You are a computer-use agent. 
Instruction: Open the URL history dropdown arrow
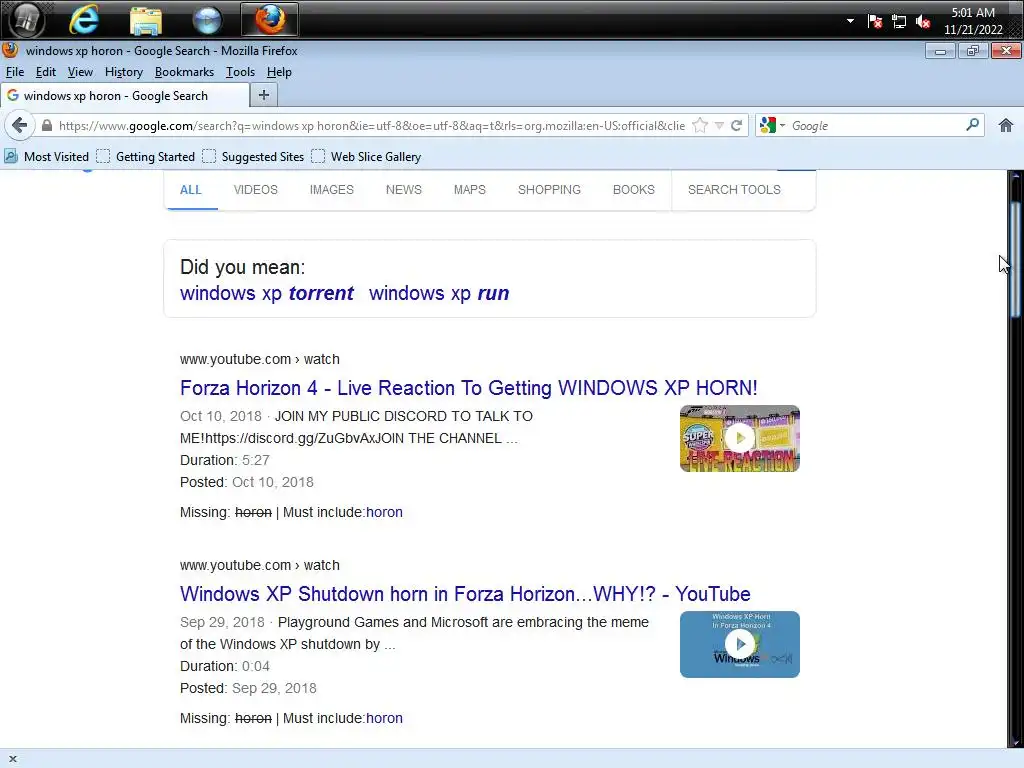click(719, 125)
